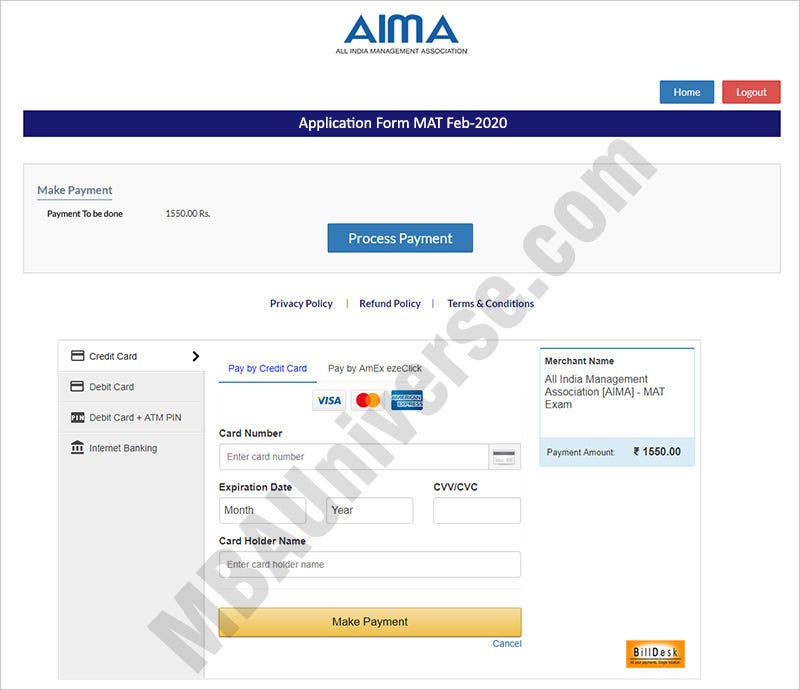The image size is (800, 690).
Task: Open the Year expiration dropdown
Action: point(369,510)
